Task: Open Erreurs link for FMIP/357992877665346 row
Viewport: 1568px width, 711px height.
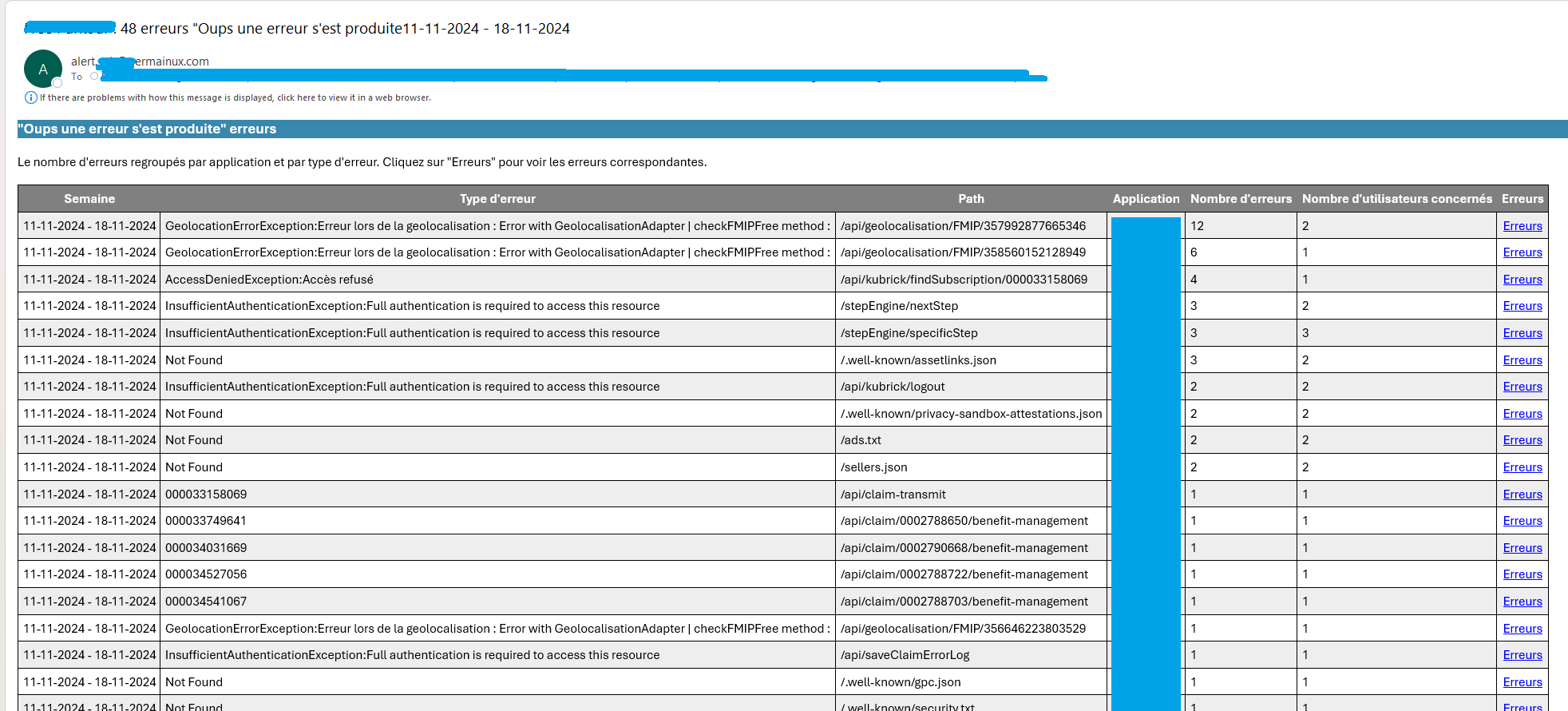Action: [x=1522, y=226]
